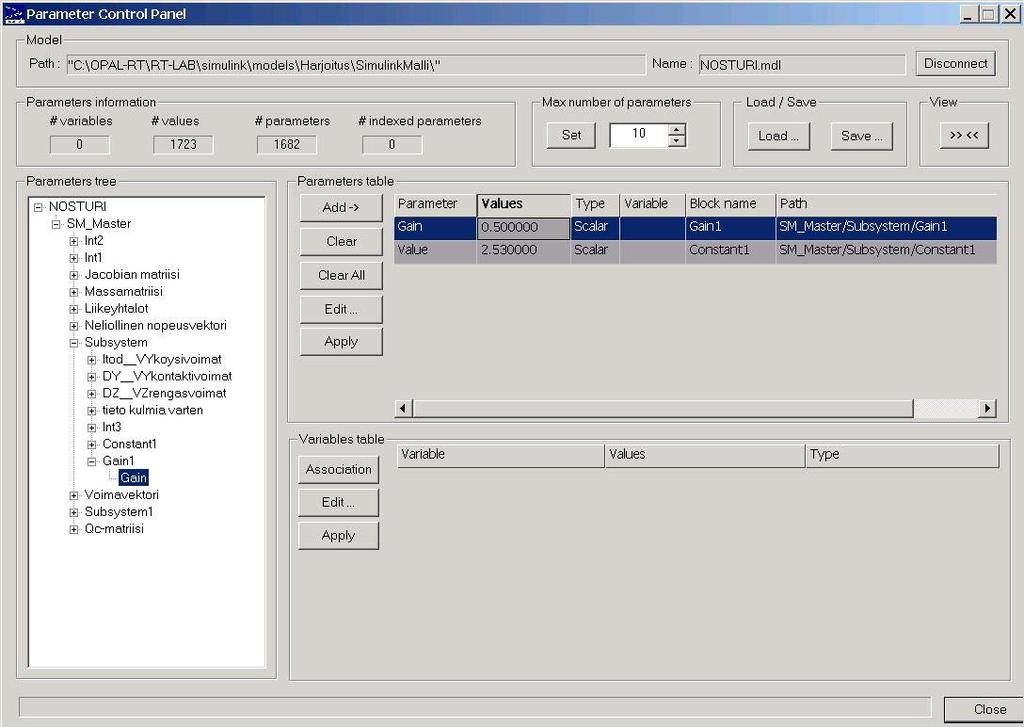Click the NOSTURI.mdl Name field
The height and width of the screenshot is (727, 1024).
coord(802,65)
